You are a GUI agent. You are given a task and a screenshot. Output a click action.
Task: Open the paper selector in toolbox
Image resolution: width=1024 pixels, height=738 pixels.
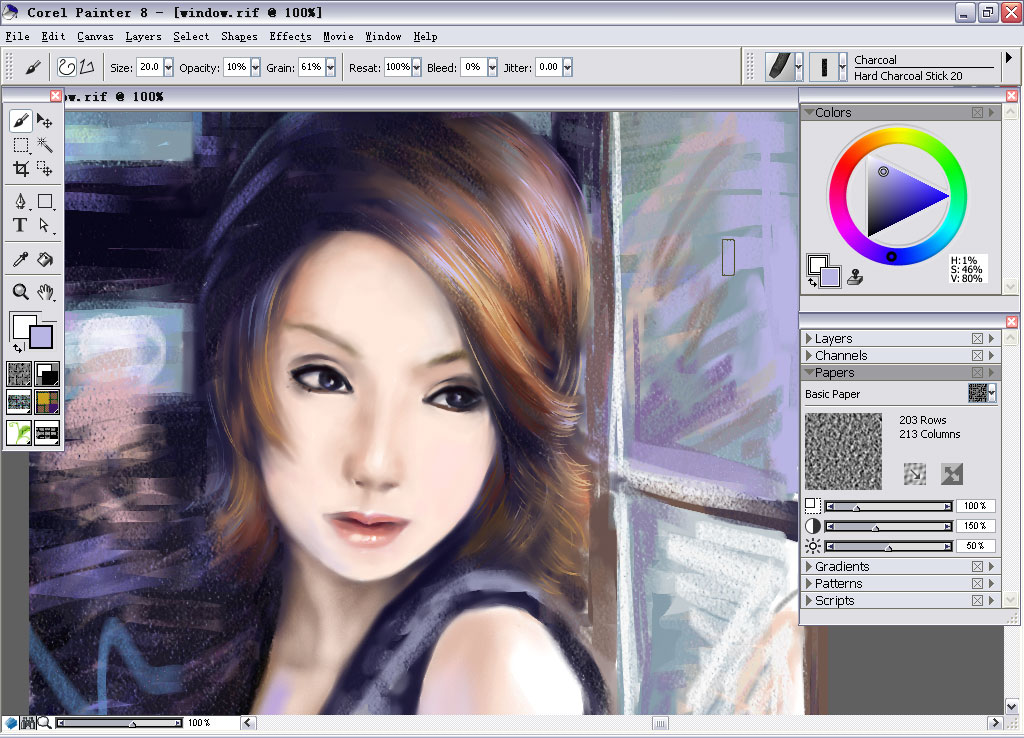coord(19,374)
